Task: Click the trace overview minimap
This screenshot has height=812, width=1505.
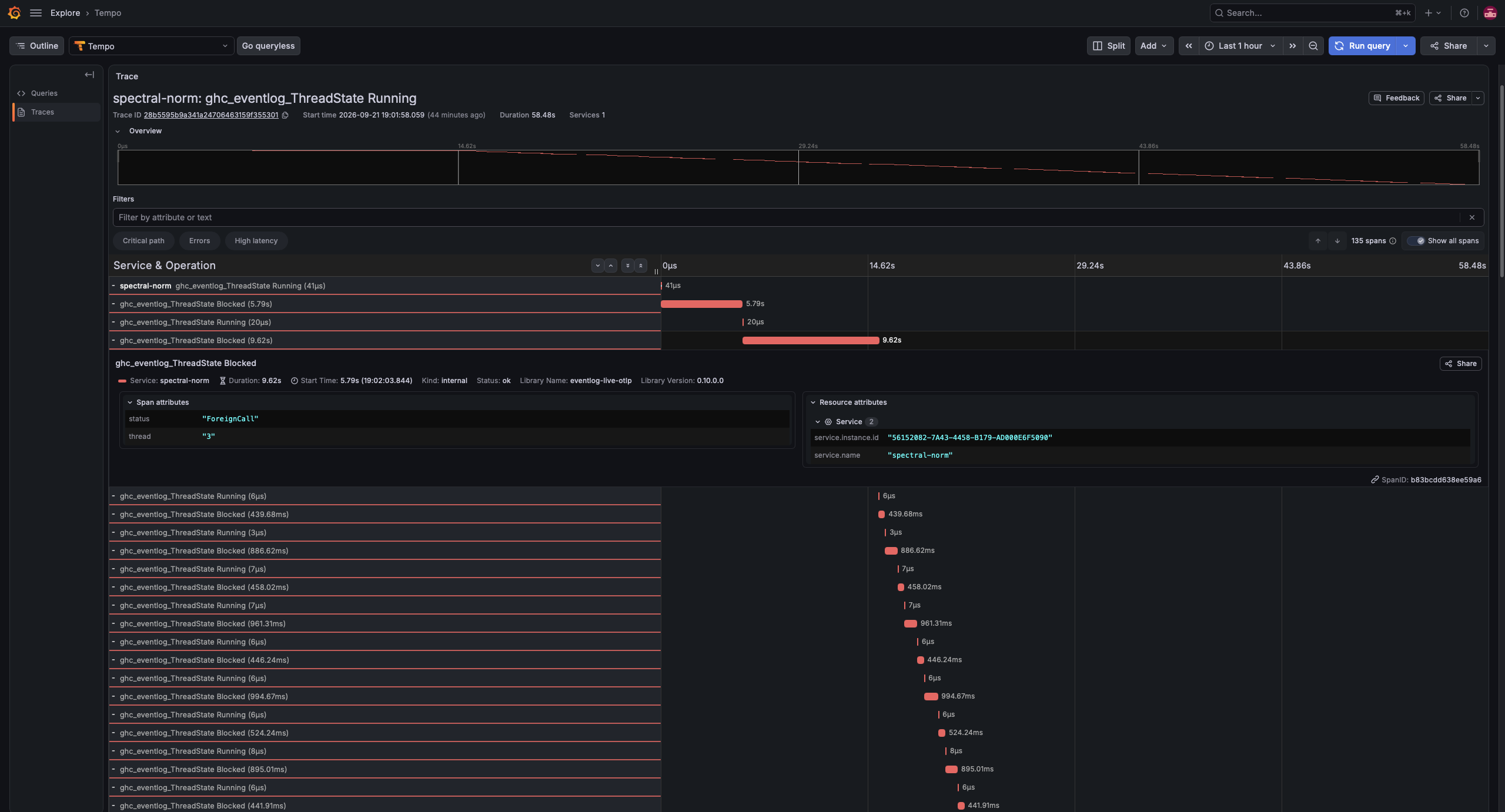Action: pos(798,167)
